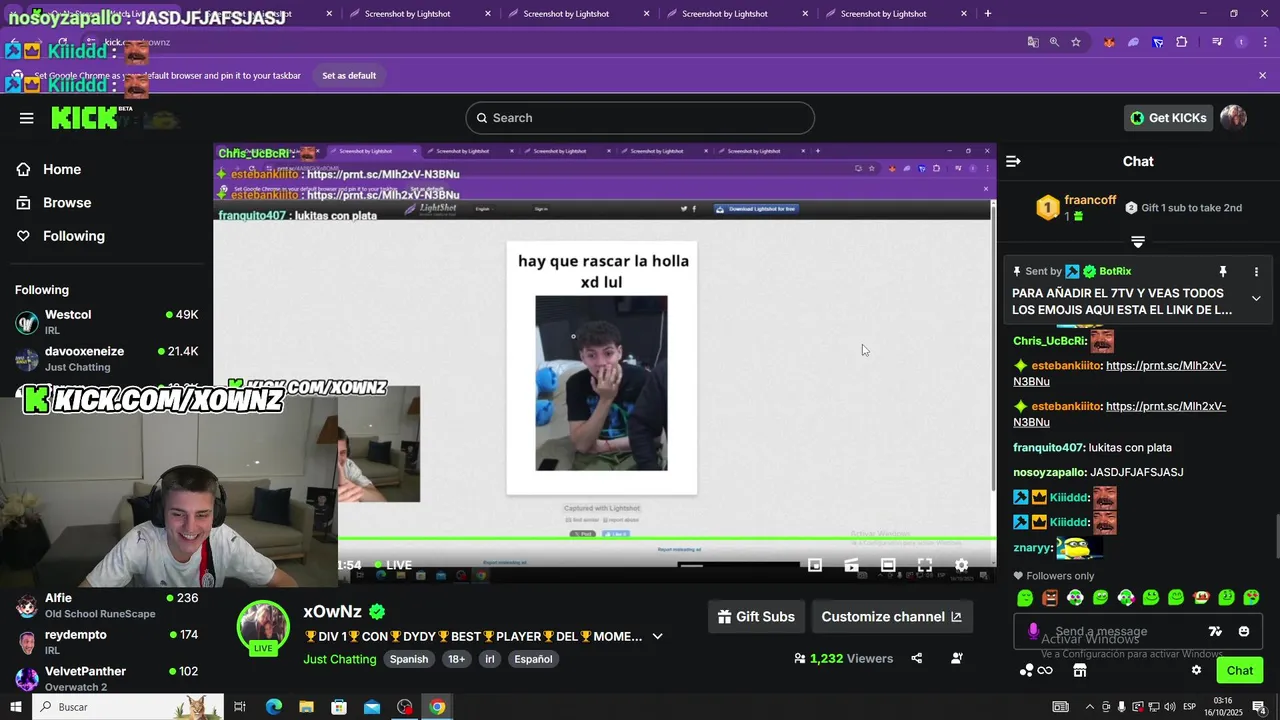The image size is (1280, 720).
Task: Open the 7TV emote menu in chat input
Action: click(1215, 631)
